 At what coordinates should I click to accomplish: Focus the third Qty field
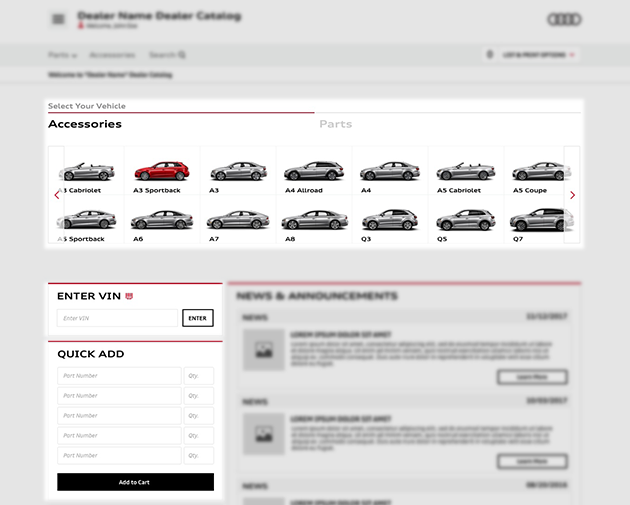[x=199, y=415]
